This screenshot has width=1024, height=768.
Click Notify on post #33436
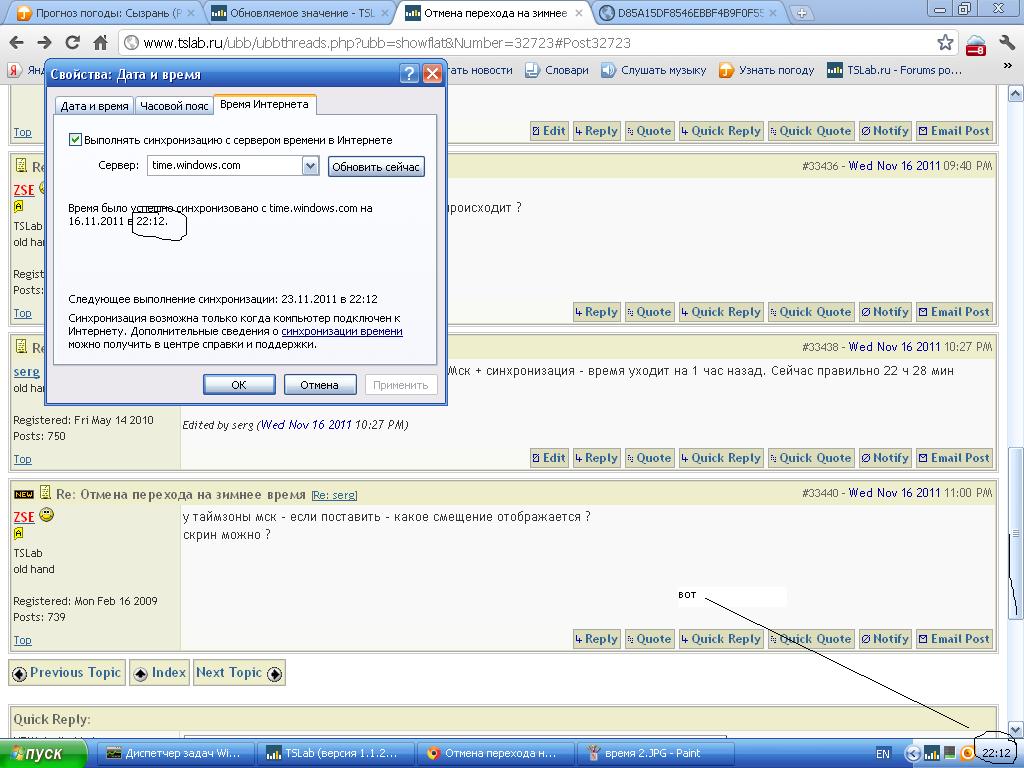pyautogui.click(x=885, y=312)
